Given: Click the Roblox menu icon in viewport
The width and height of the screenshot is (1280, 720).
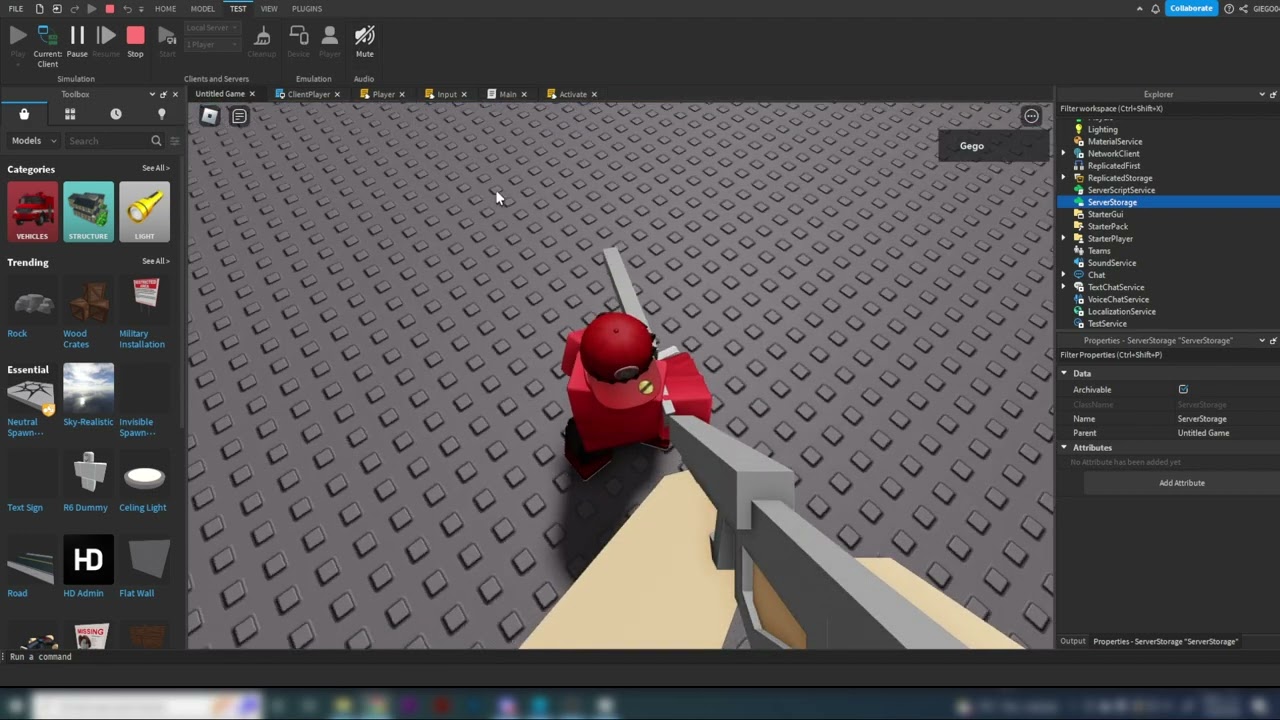Looking at the screenshot, I should tap(209, 116).
